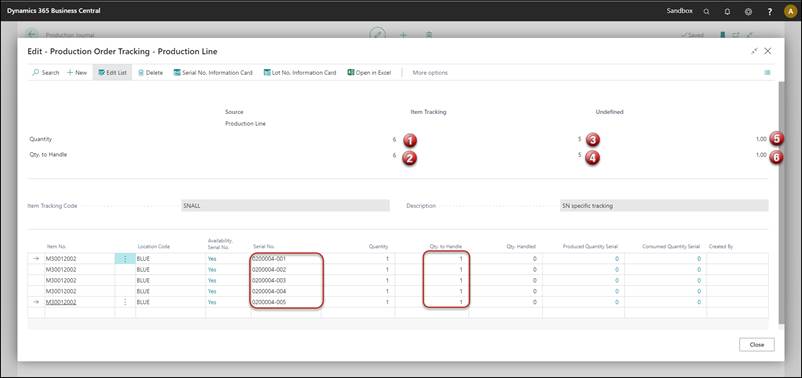Open top bar search magnifier
Screen dimensions: 802x378
[x=706, y=11]
